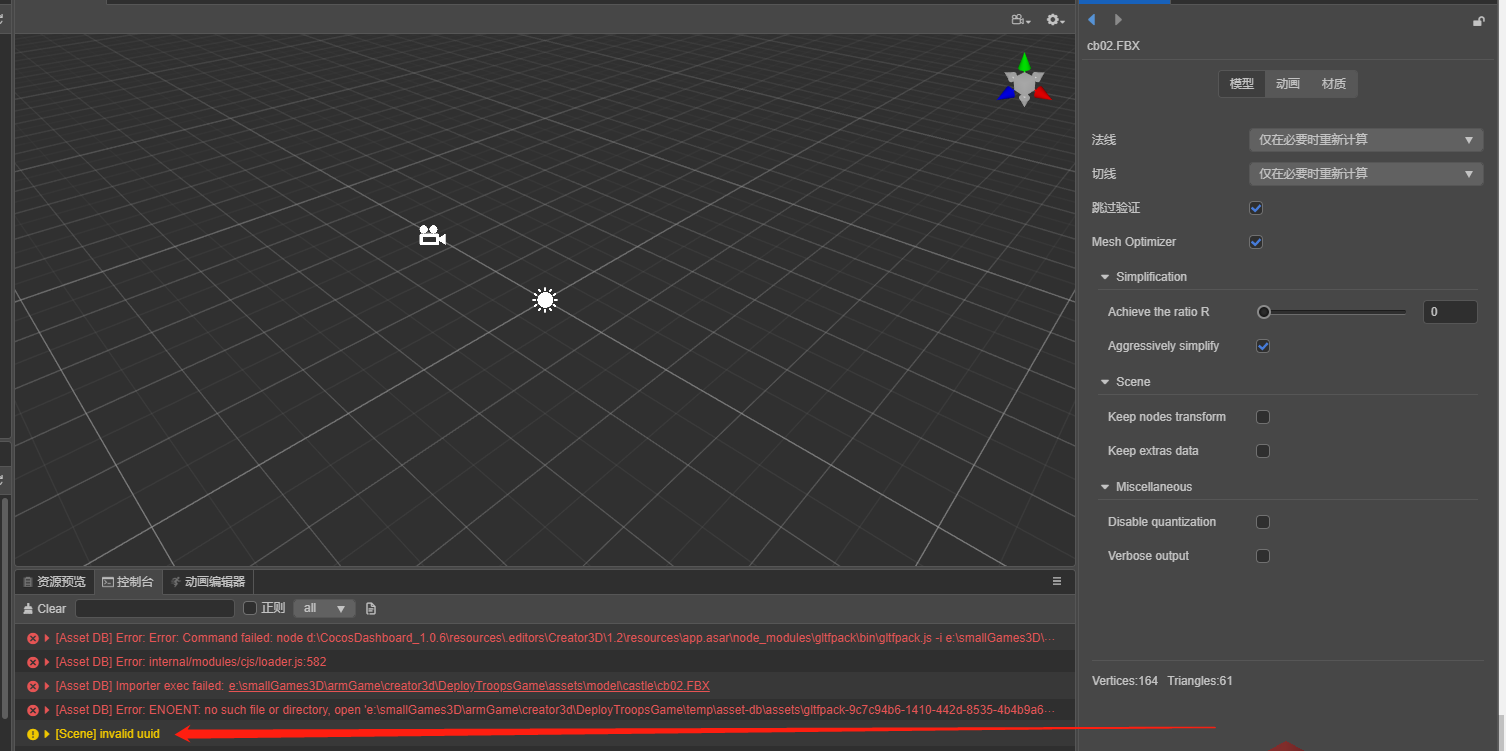Screen dimensions: 1506x751
Task: Select the directional light sun gizmo
Action: point(545,299)
